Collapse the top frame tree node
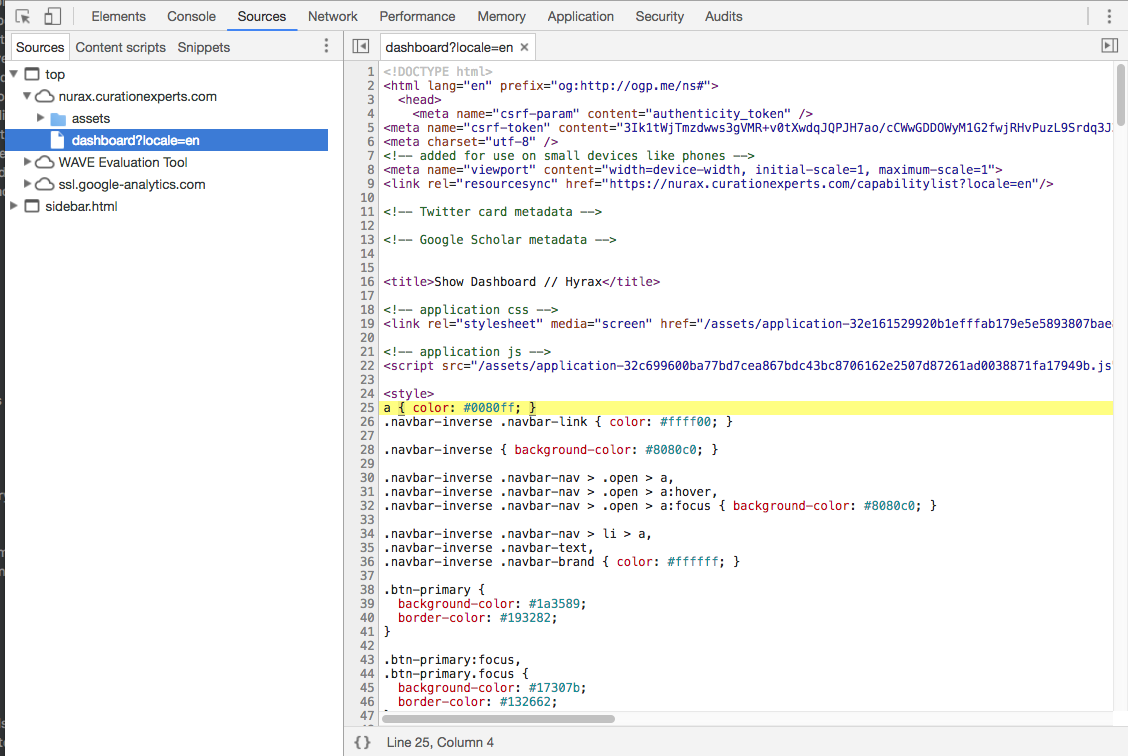The height and width of the screenshot is (756, 1128). [x=14, y=74]
